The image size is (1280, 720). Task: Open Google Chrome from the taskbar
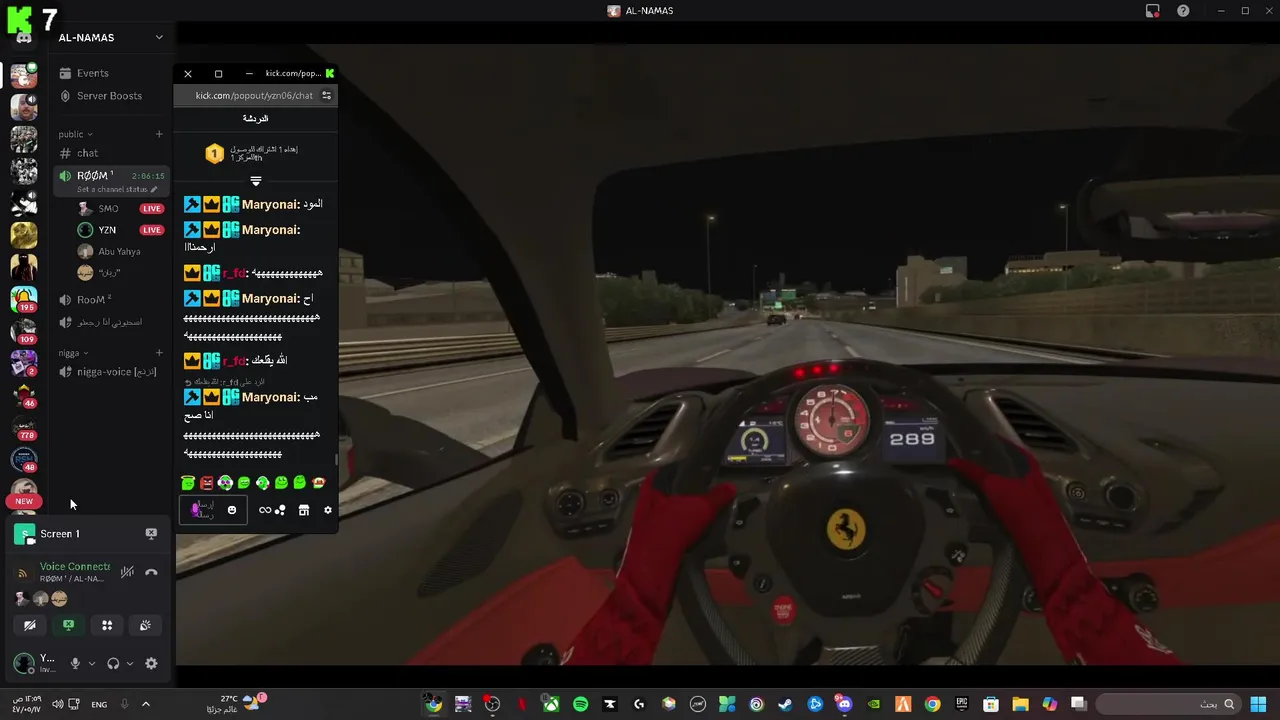pos(932,704)
